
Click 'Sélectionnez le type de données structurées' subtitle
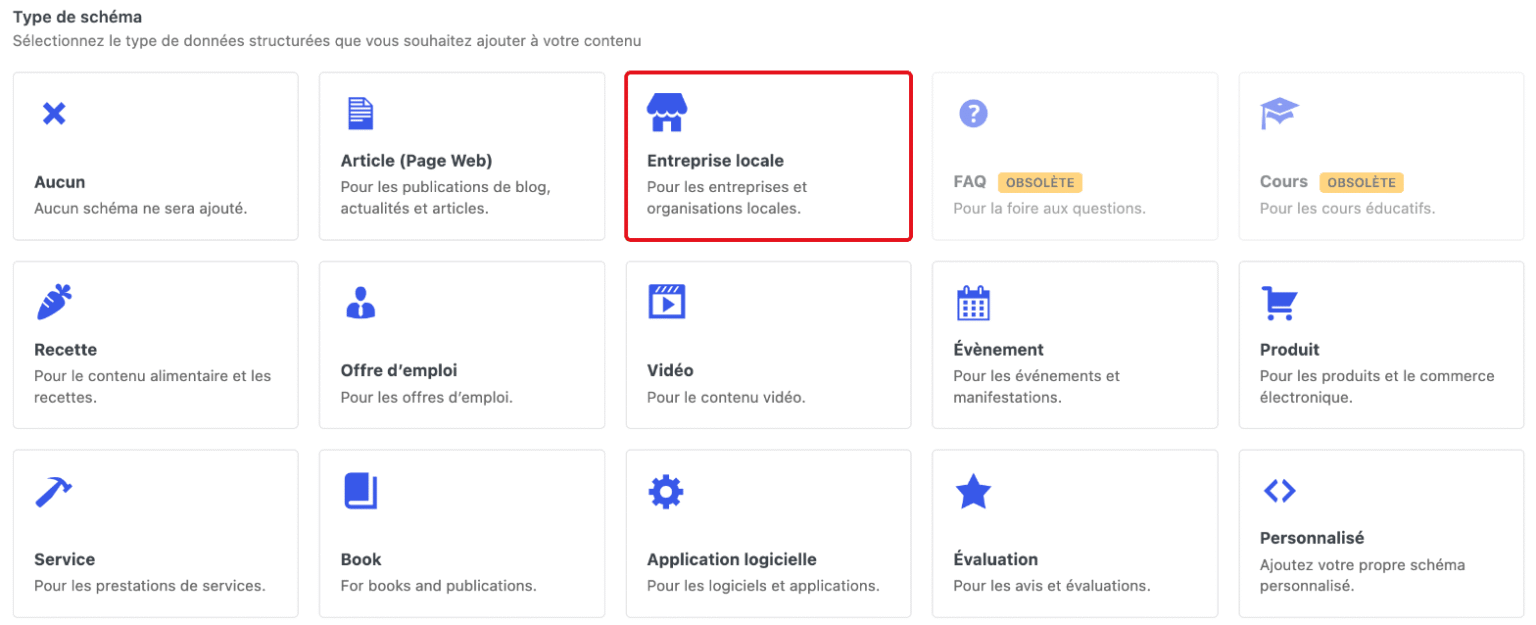pos(326,42)
